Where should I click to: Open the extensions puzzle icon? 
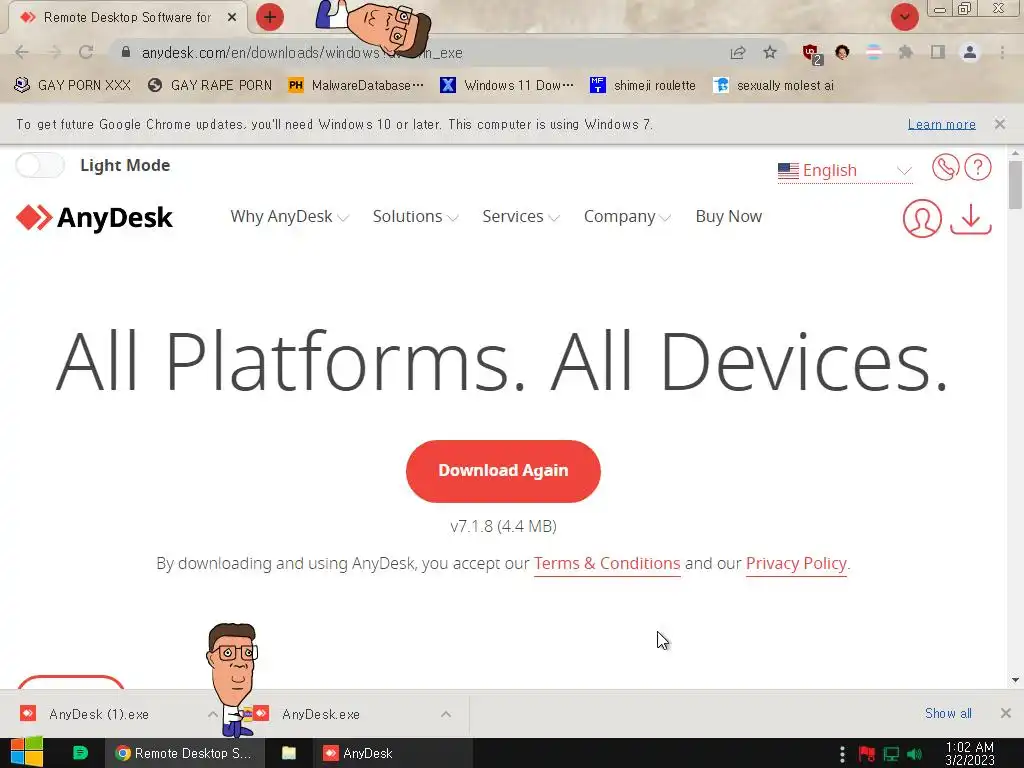(905, 52)
